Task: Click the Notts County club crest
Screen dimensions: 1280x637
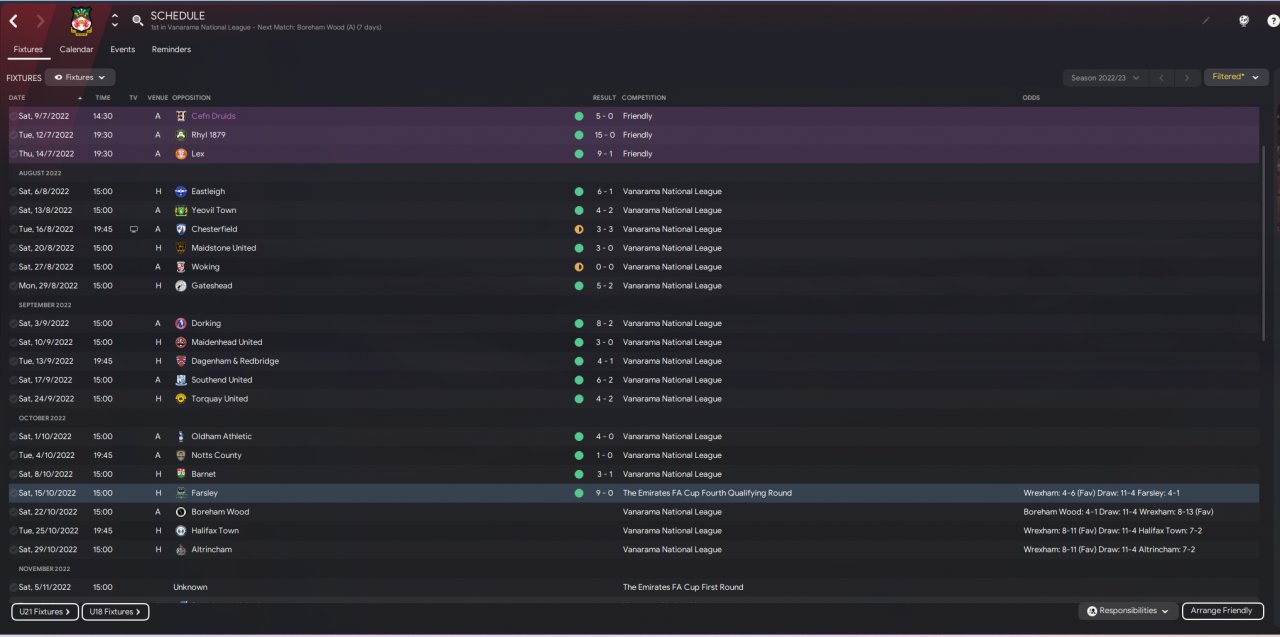Action: 181,455
